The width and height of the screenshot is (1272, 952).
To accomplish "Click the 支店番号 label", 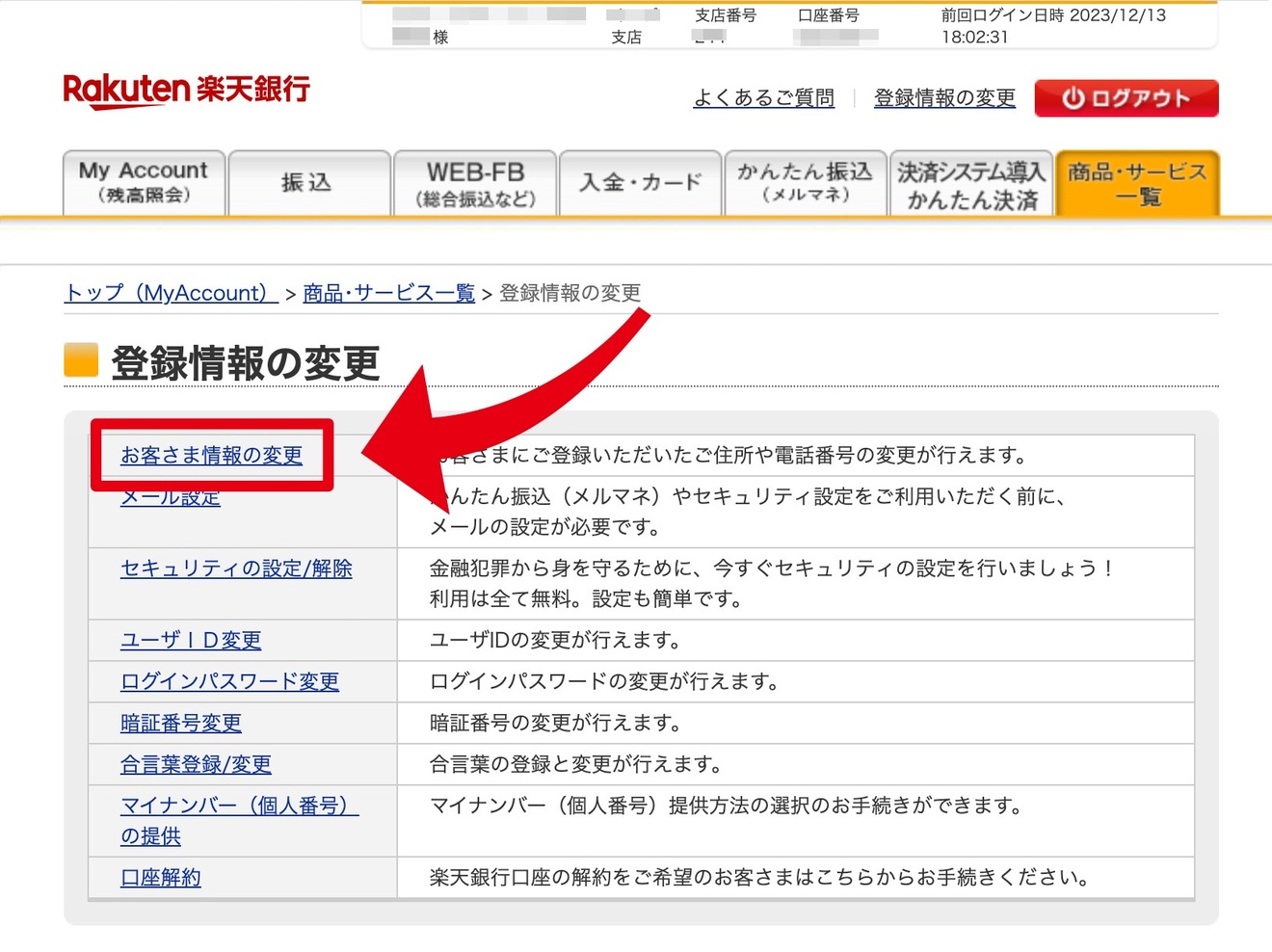I will click(x=726, y=15).
